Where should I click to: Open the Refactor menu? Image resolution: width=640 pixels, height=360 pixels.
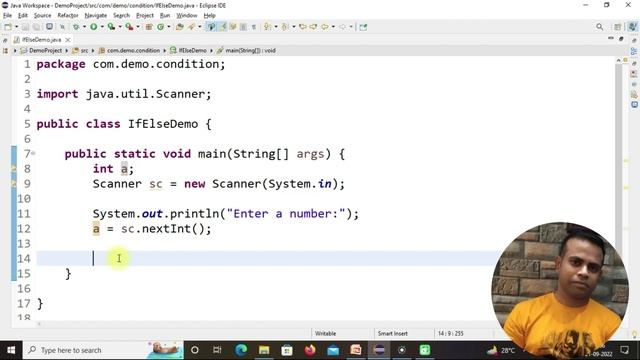pyautogui.click(x=68, y=16)
